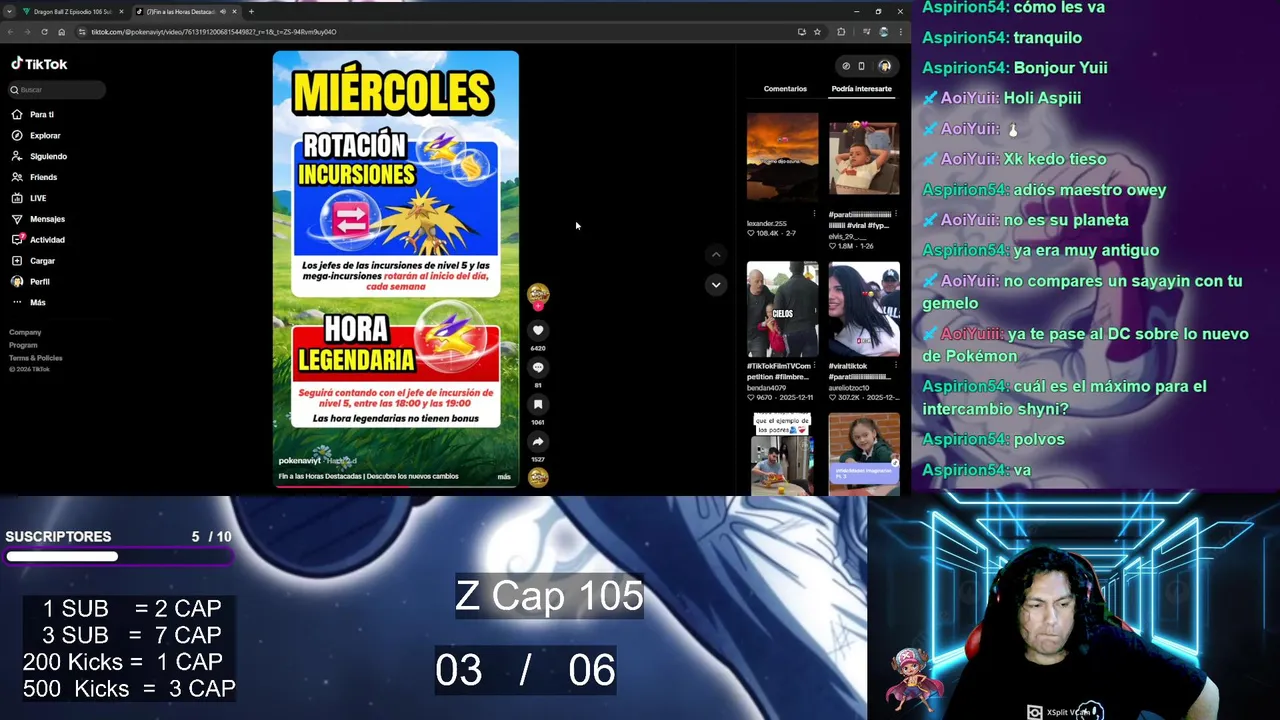The height and width of the screenshot is (720, 1280).
Task: Open the browser extensions puzzle icon
Action: tap(841, 32)
